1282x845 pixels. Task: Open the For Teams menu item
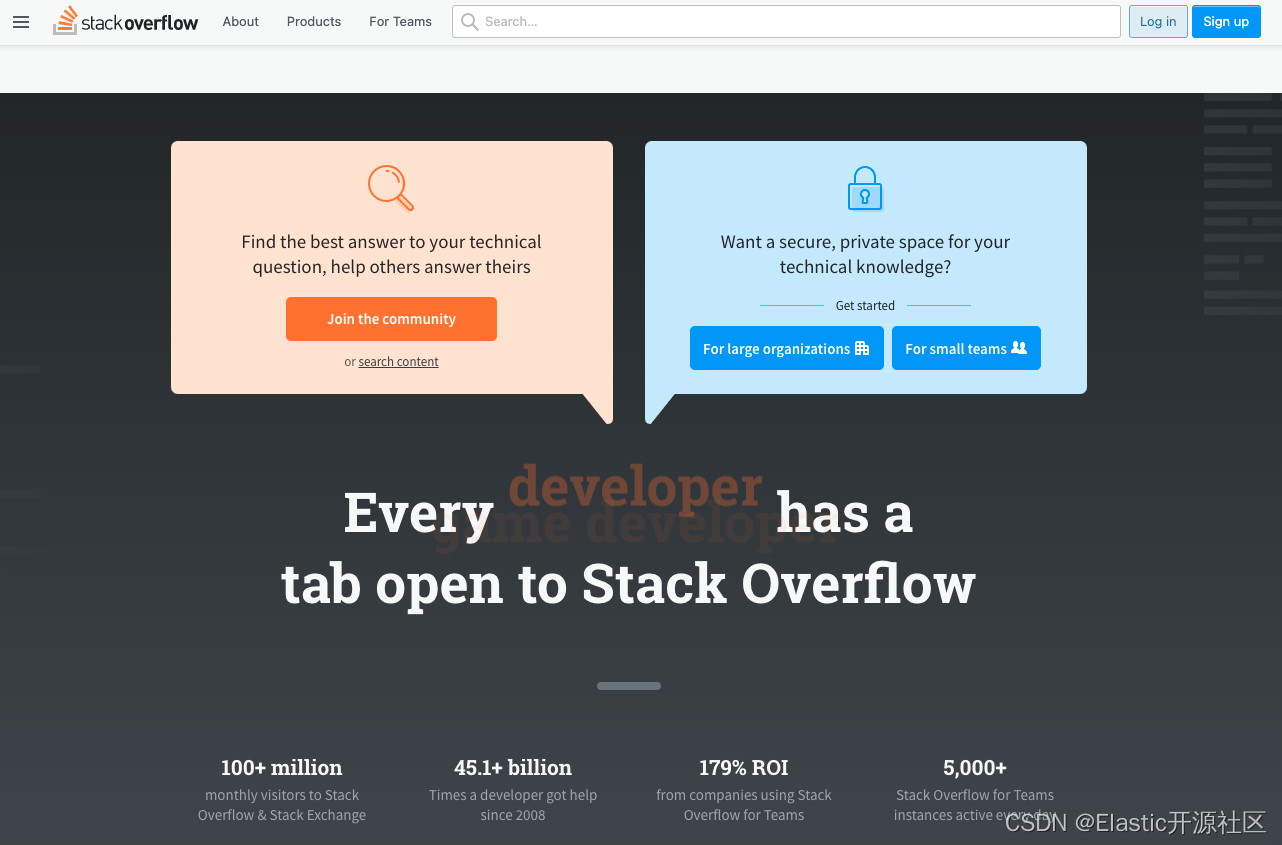pos(400,22)
